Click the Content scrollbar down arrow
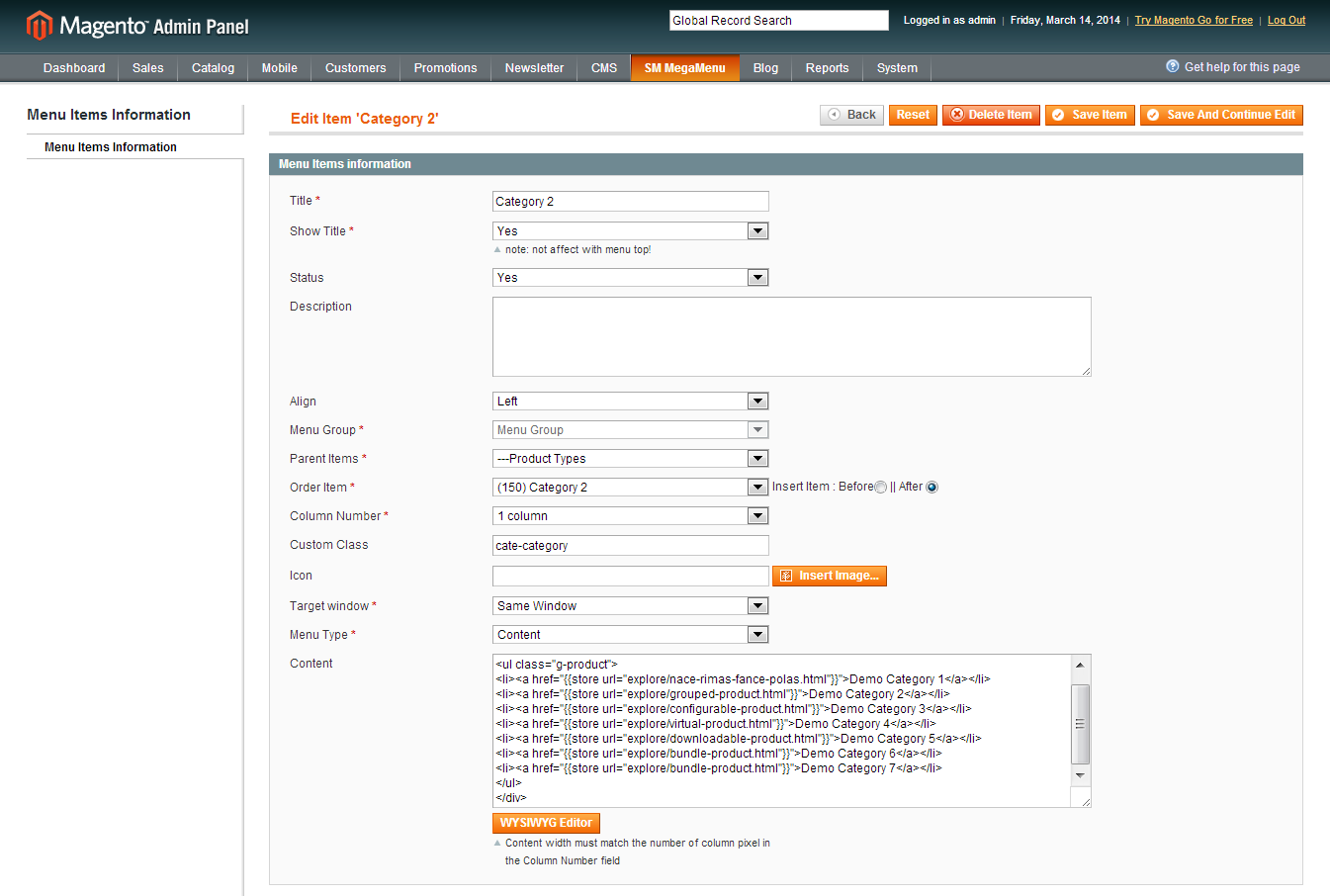Image resolution: width=1330 pixels, height=896 pixels. click(1081, 775)
